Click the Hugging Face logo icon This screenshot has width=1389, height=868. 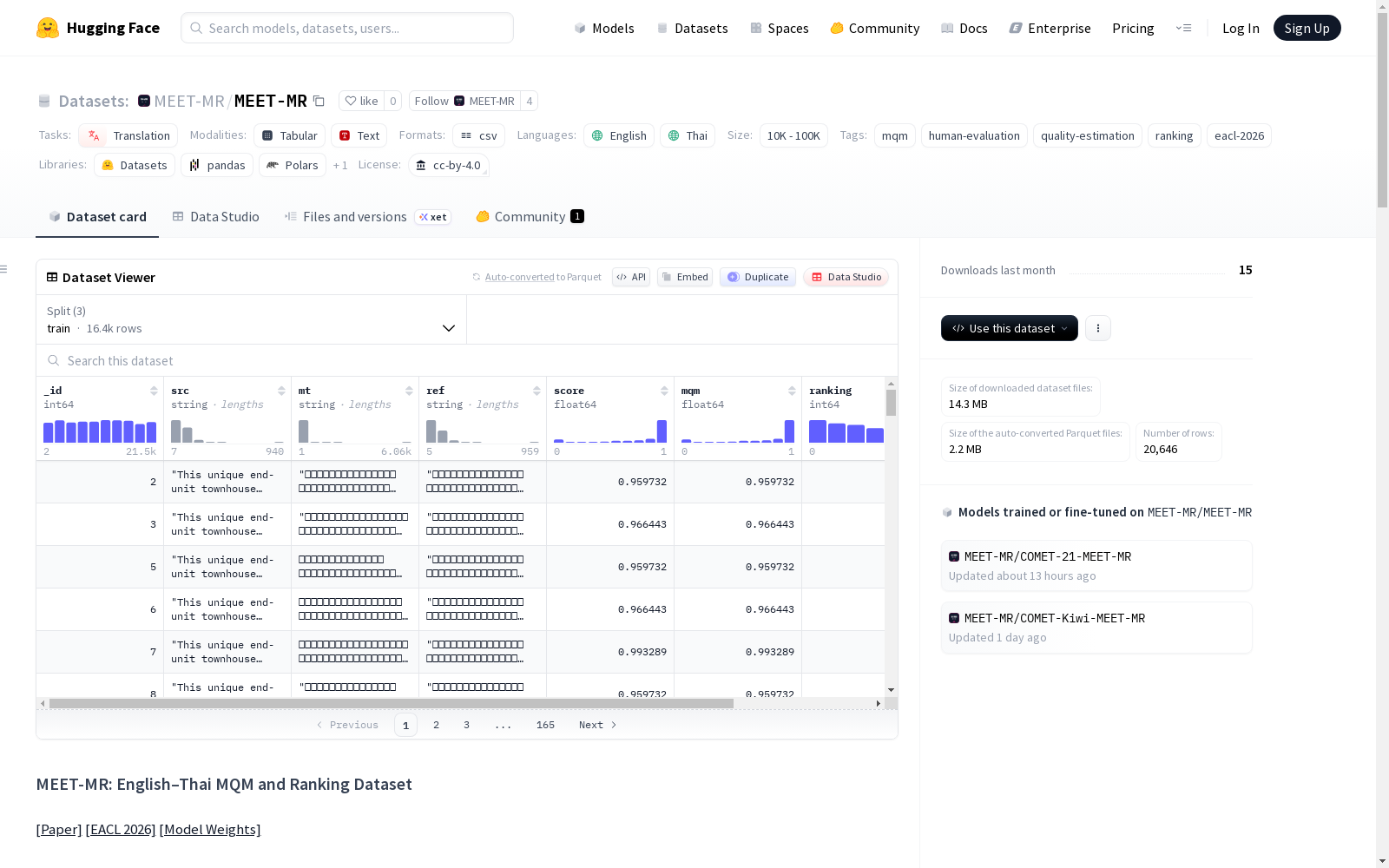[x=48, y=28]
